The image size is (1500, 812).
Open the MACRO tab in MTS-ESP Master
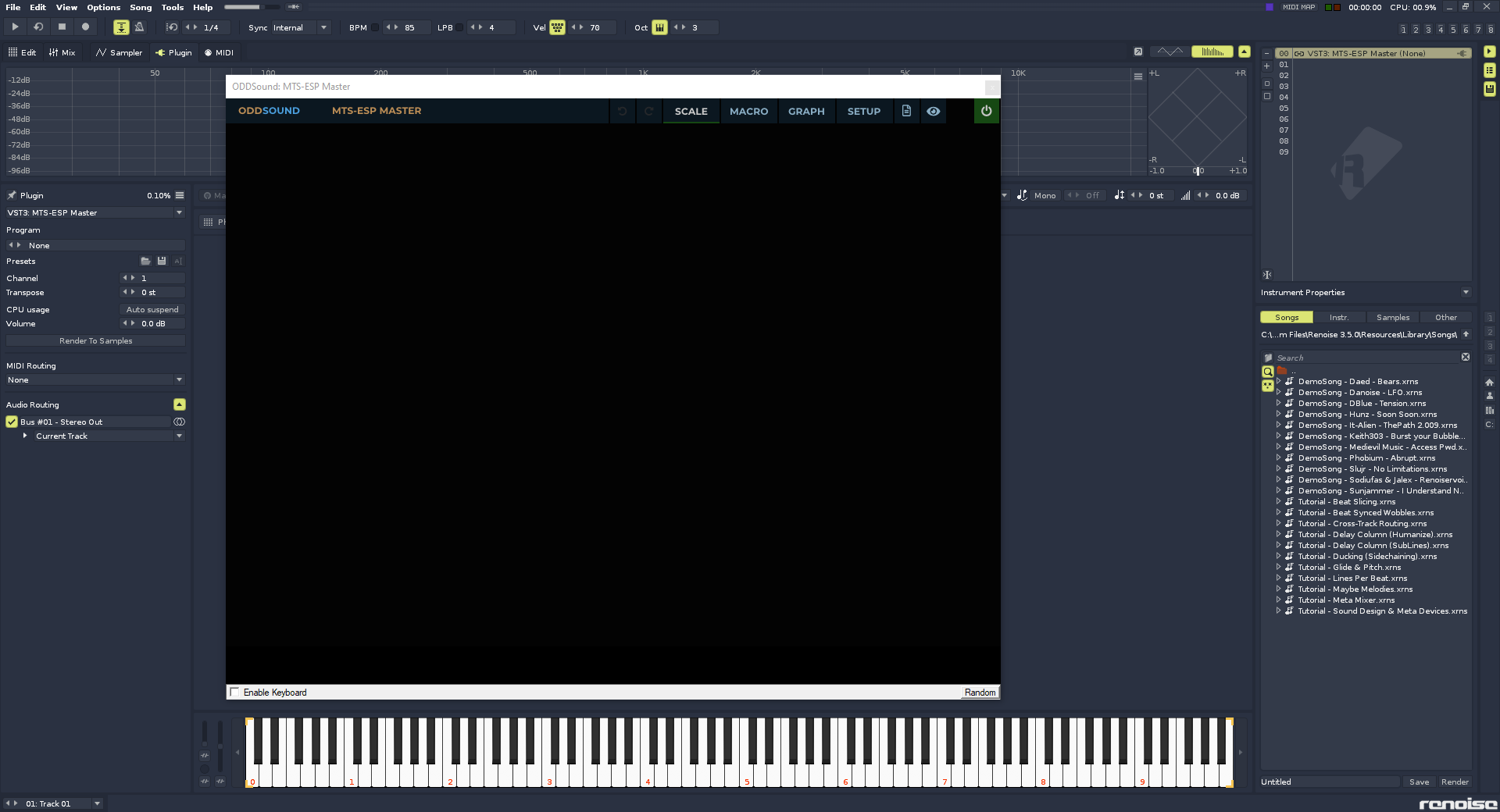click(748, 111)
